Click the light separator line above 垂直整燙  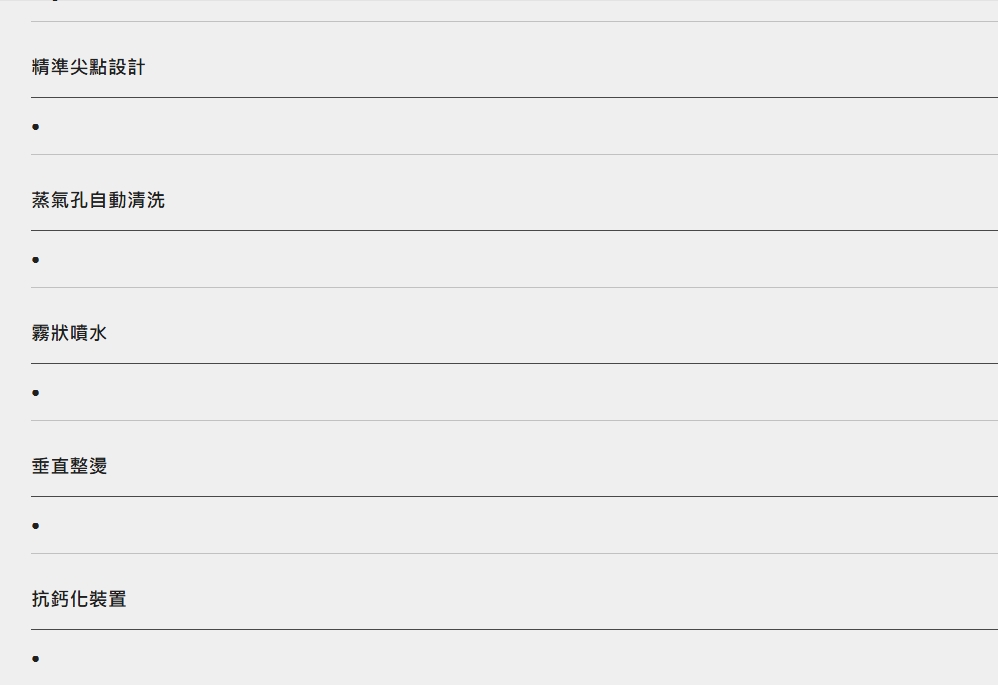[x=514, y=421]
